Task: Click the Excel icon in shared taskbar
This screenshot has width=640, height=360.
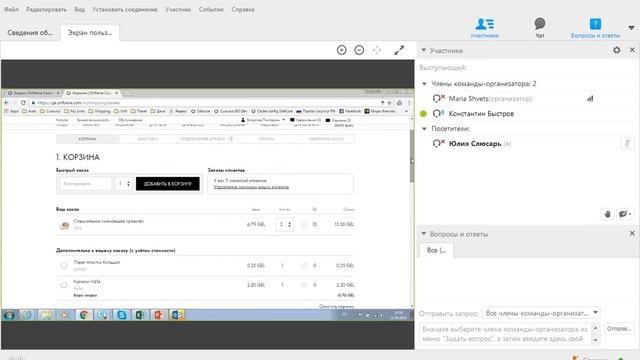Action: [x=140, y=315]
